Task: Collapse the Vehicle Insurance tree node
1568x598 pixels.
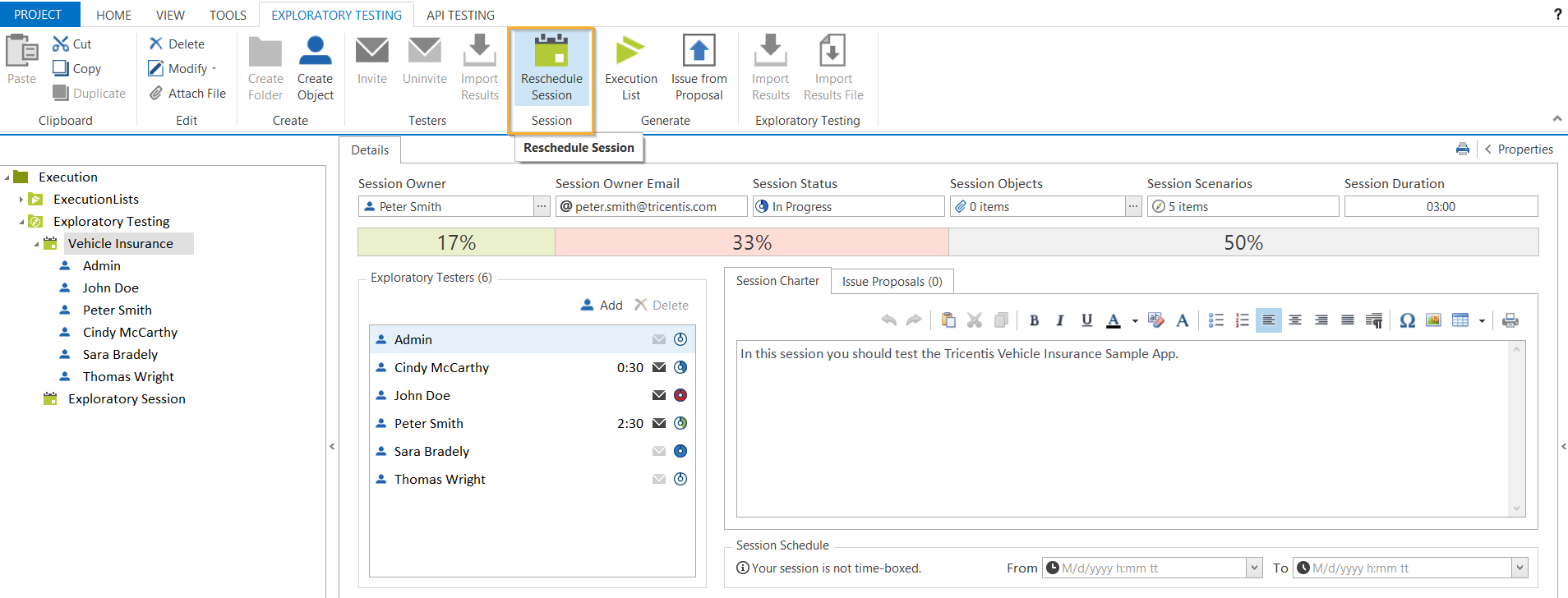Action: 36,244
